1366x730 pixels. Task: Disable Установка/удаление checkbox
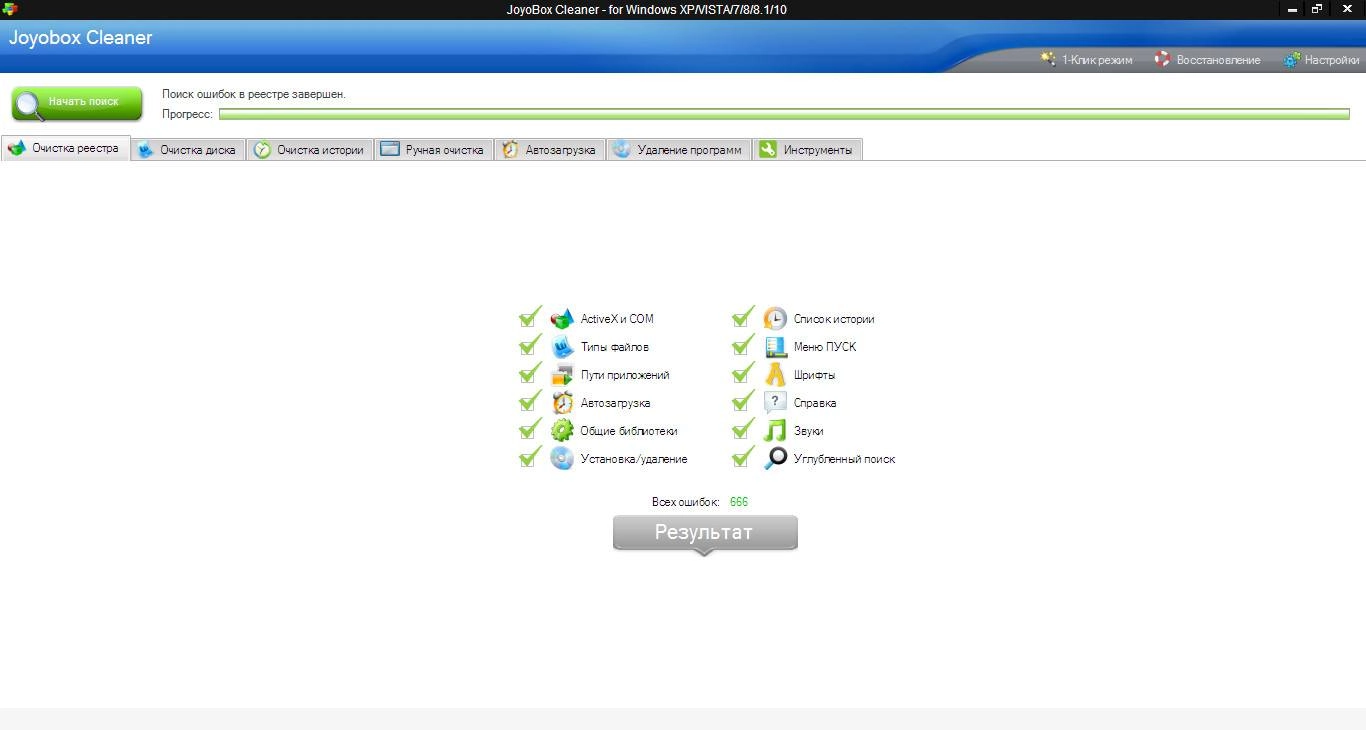530,457
